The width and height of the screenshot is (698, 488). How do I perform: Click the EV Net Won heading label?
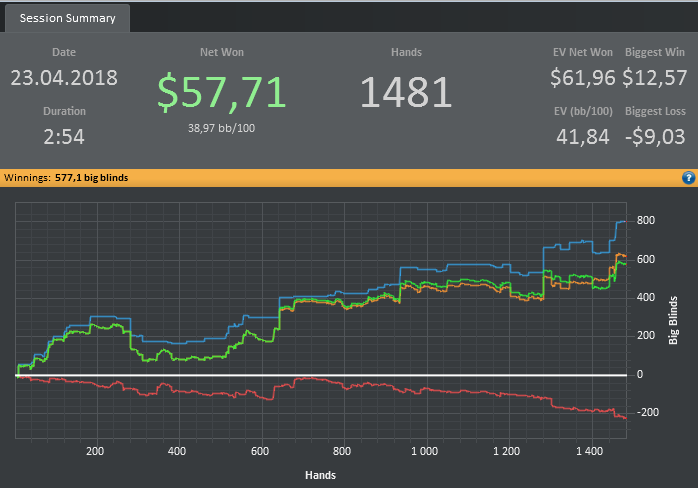pyautogui.click(x=583, y=52)
